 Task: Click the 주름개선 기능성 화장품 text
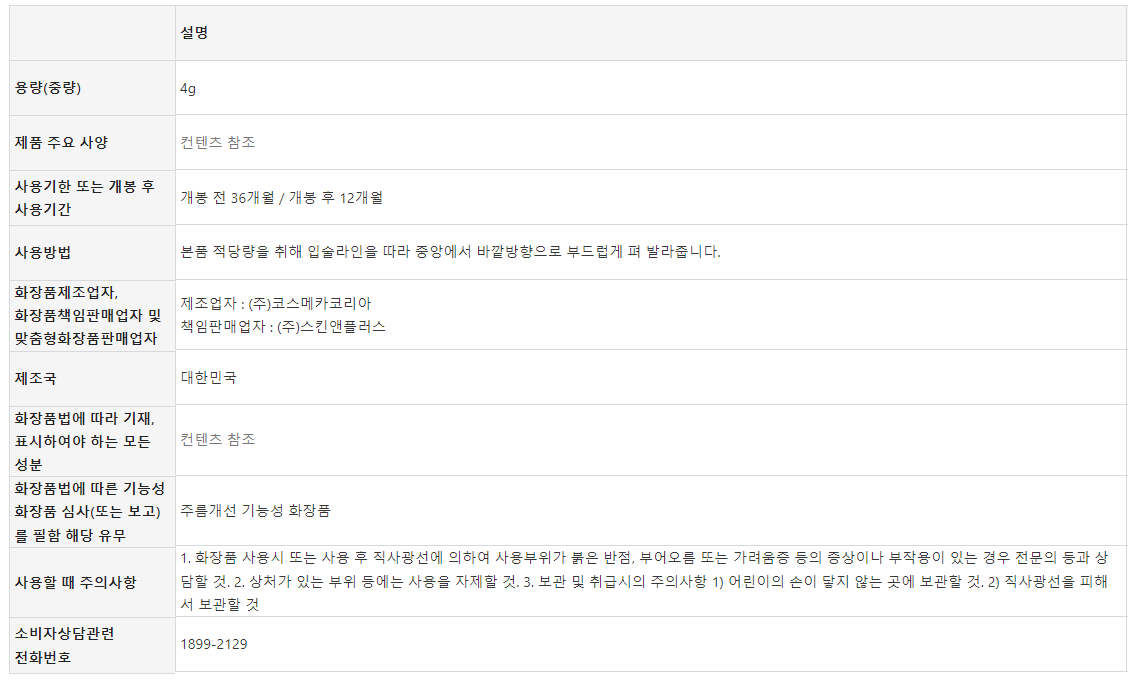pyautogui.click(x=256, y=510)
